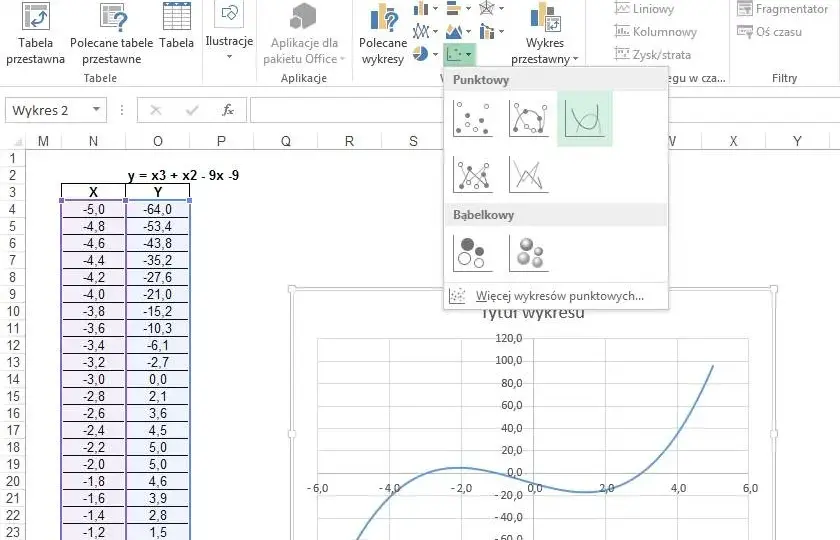The image size is (840, 540).
Task: Choose the flat bubble chart type
Action: [x=472, y=253]
